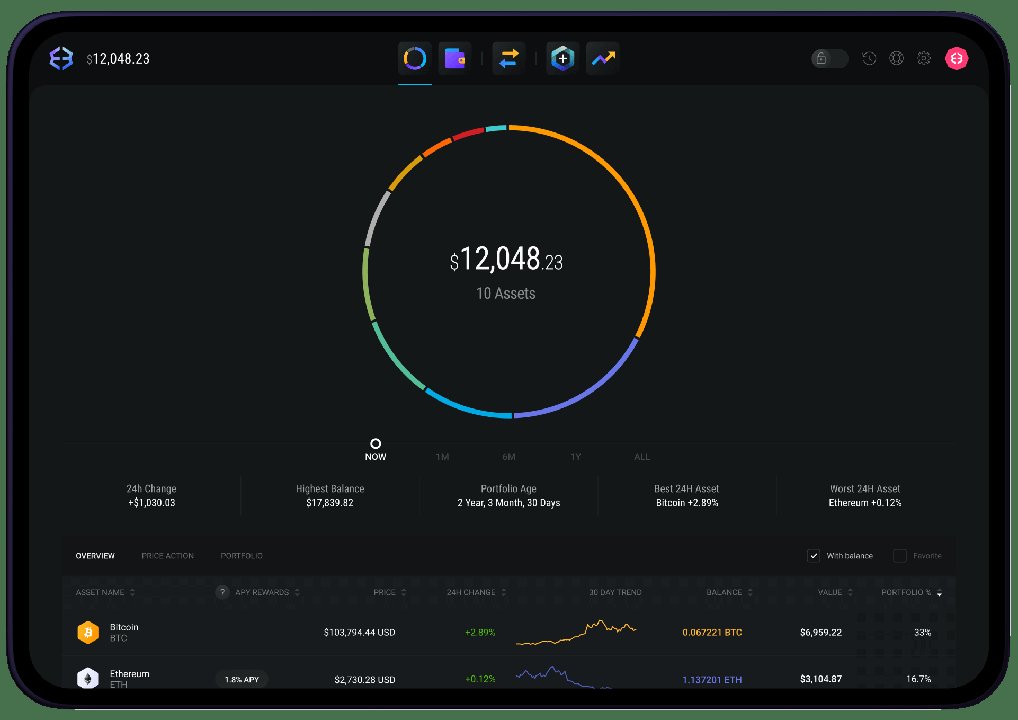1018x720 pixels.
Task: Toggle the wallet lock switch
Action: tap(829, 59)
